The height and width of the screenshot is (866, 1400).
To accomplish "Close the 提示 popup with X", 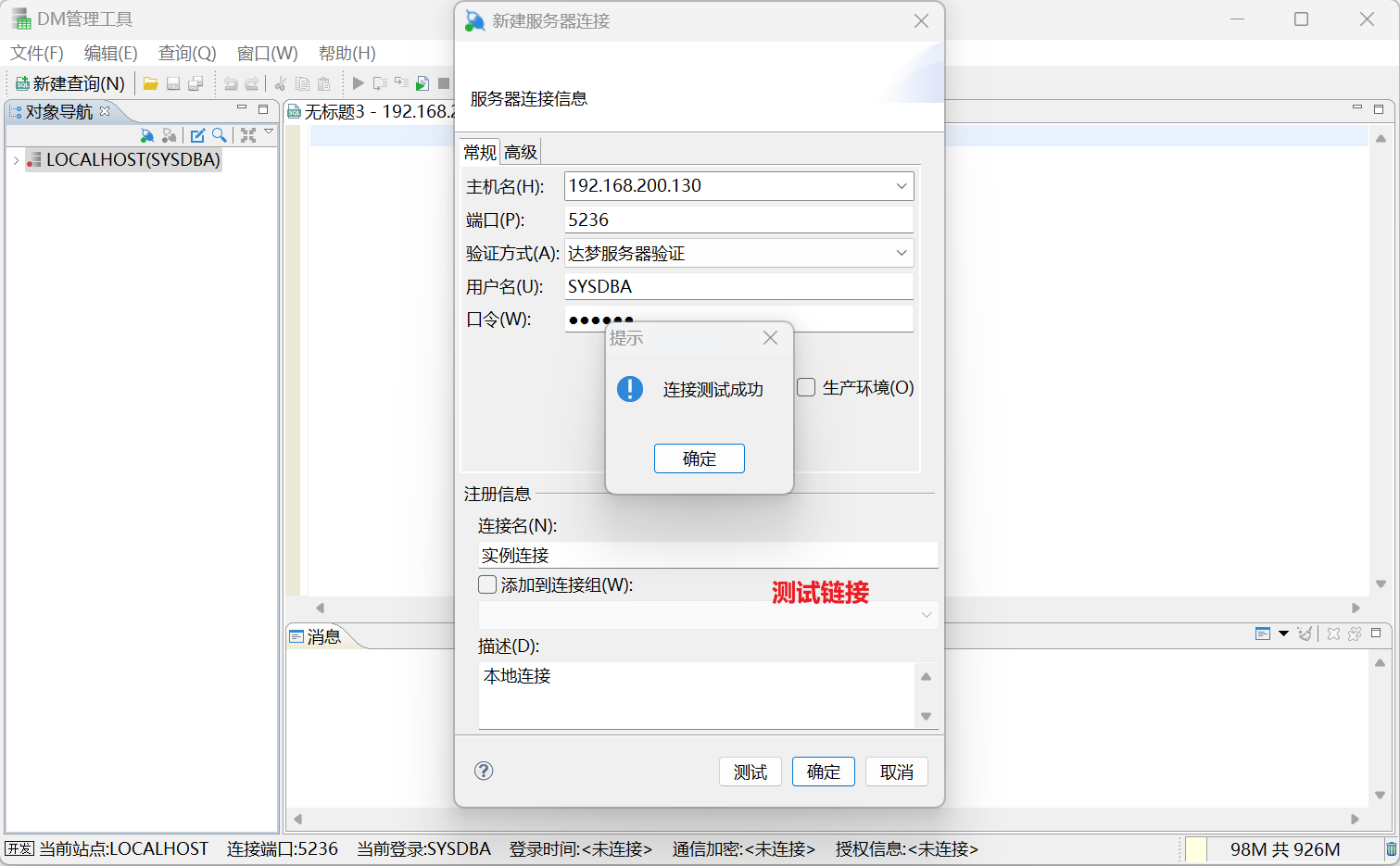I will (770, 338).
